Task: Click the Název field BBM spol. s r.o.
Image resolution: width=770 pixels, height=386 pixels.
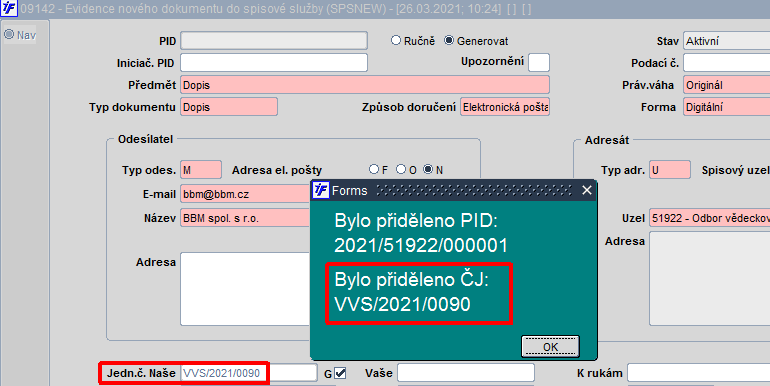Action: (246, 218)
